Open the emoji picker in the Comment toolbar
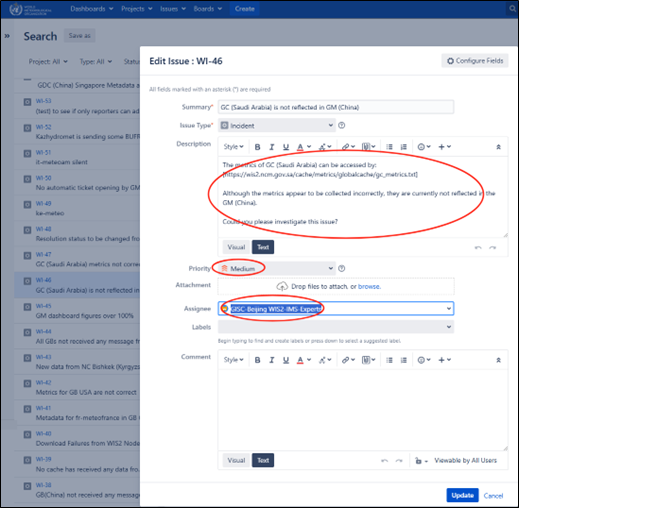 click(x=426, y=359)
